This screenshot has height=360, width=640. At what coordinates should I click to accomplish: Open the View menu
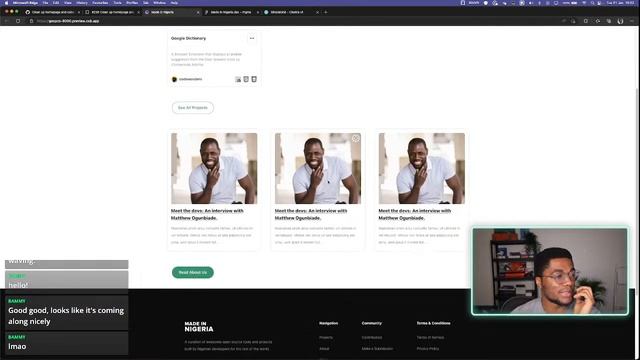(x=68, y=3)
